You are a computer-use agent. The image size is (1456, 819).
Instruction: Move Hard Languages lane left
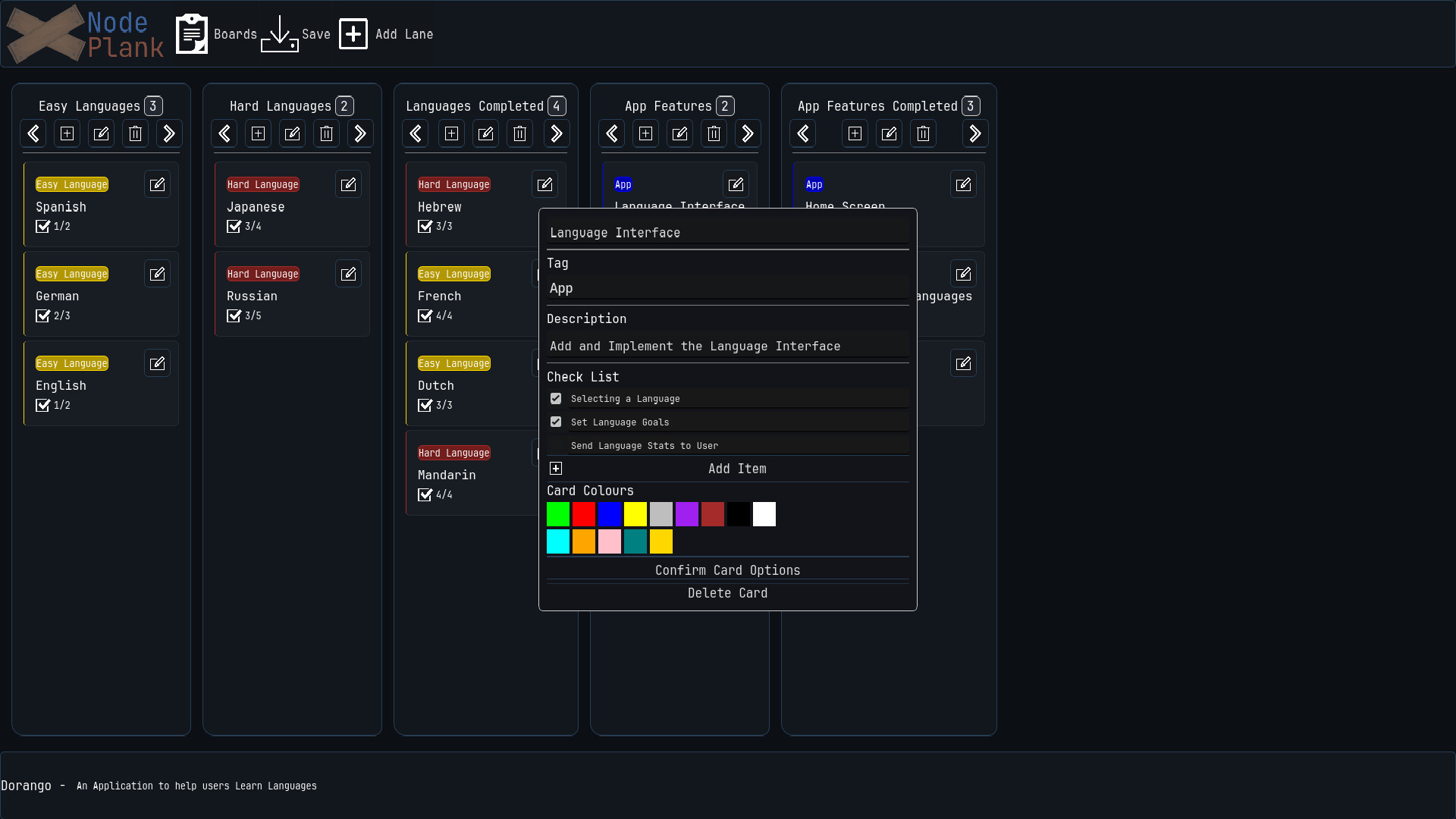click(x=224, y=133)
